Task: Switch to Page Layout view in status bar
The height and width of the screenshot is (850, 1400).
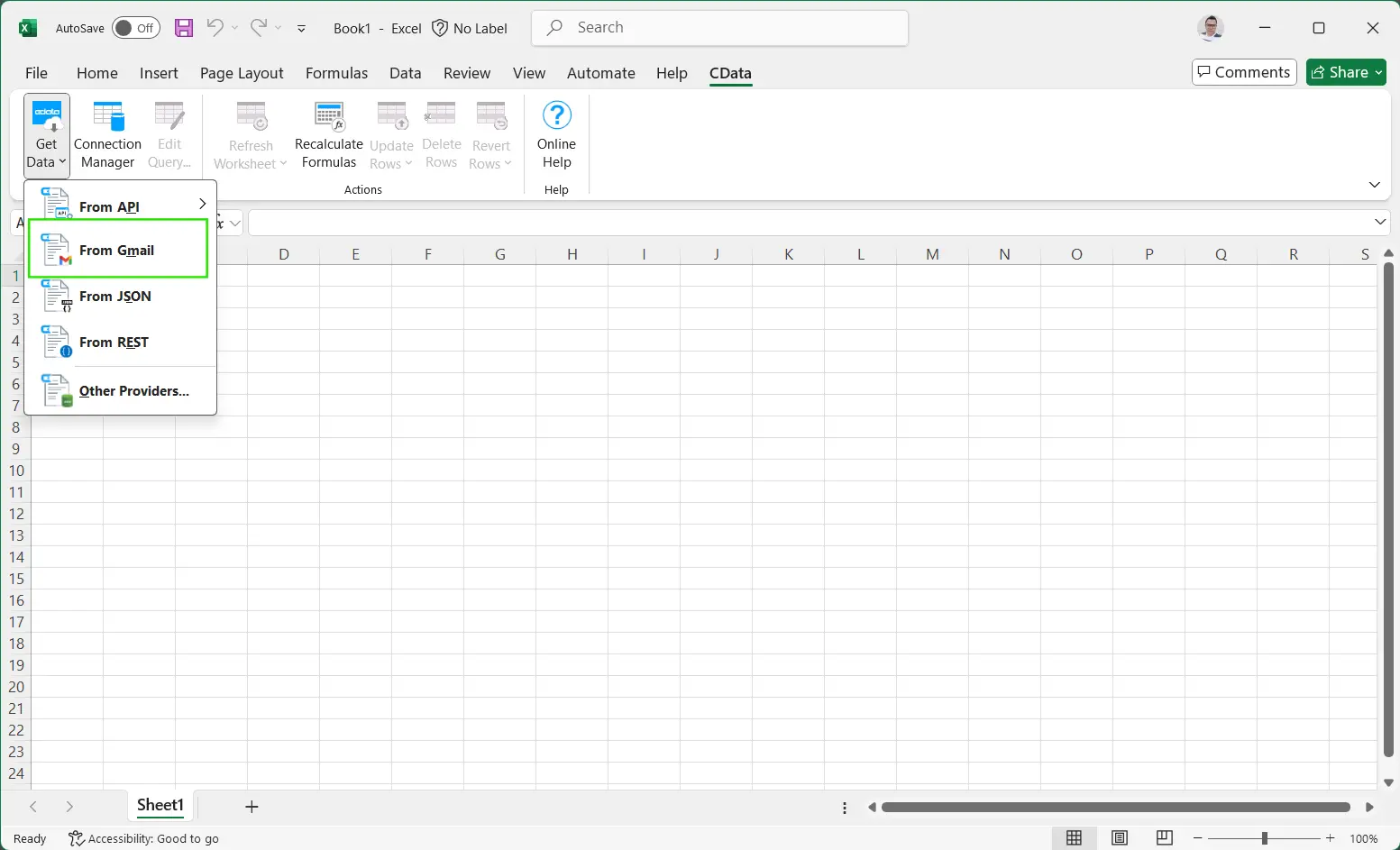Action: (1119, 838)
